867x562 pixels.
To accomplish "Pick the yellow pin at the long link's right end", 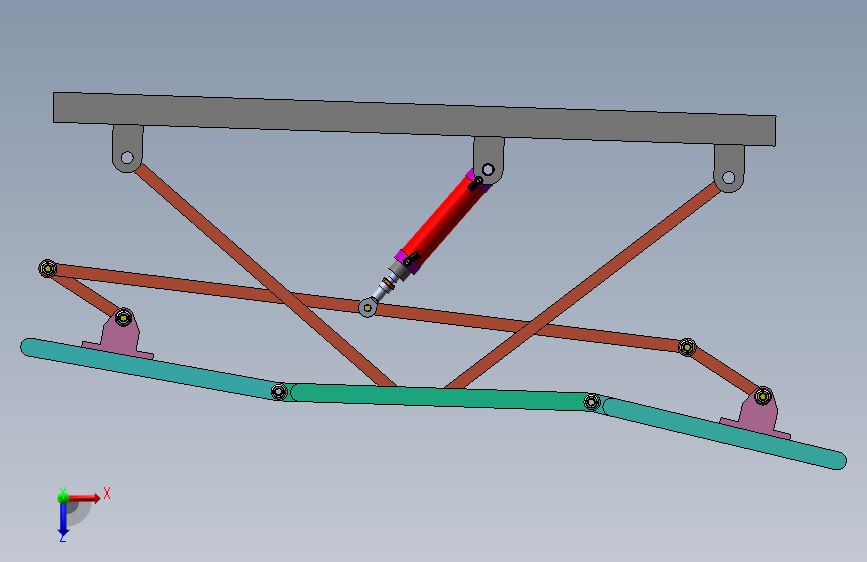I will tap(687, 347).
